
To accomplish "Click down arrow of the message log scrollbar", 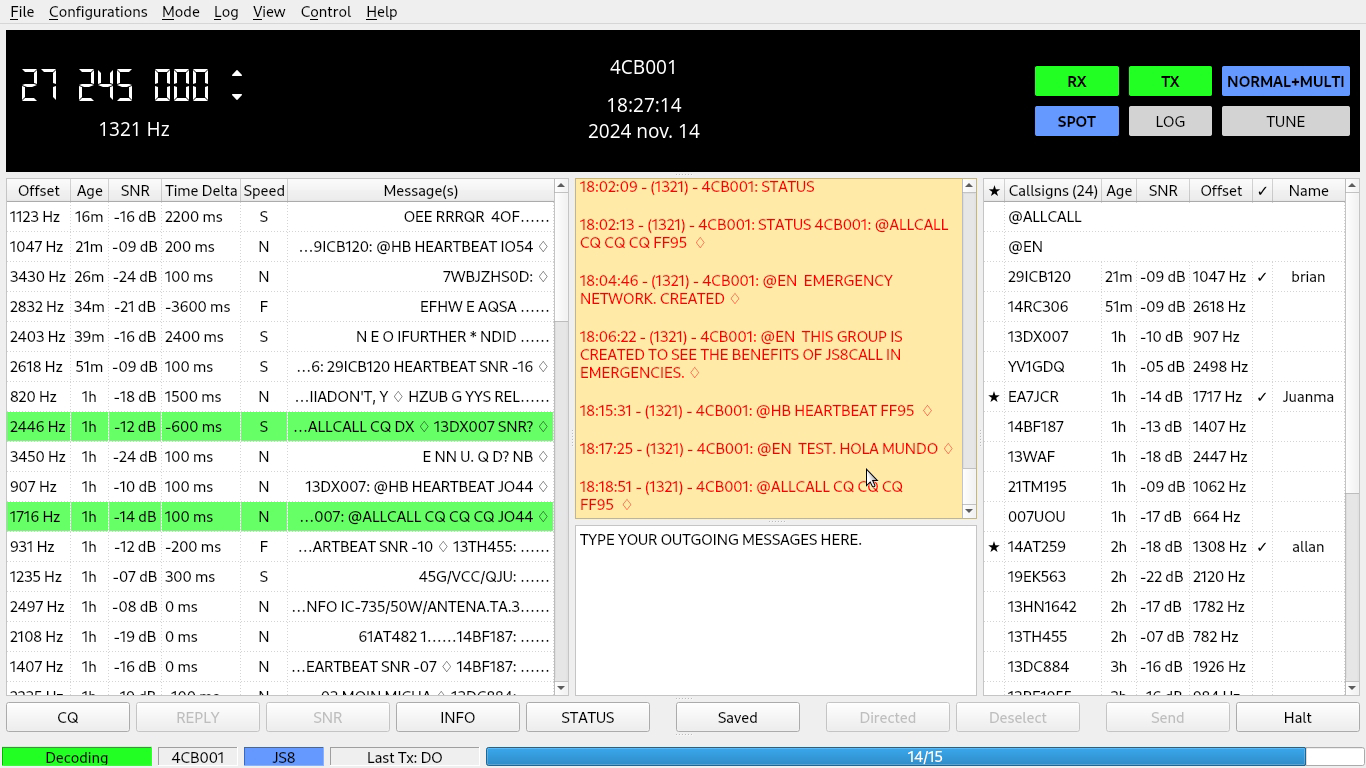I will pos(968,511).
